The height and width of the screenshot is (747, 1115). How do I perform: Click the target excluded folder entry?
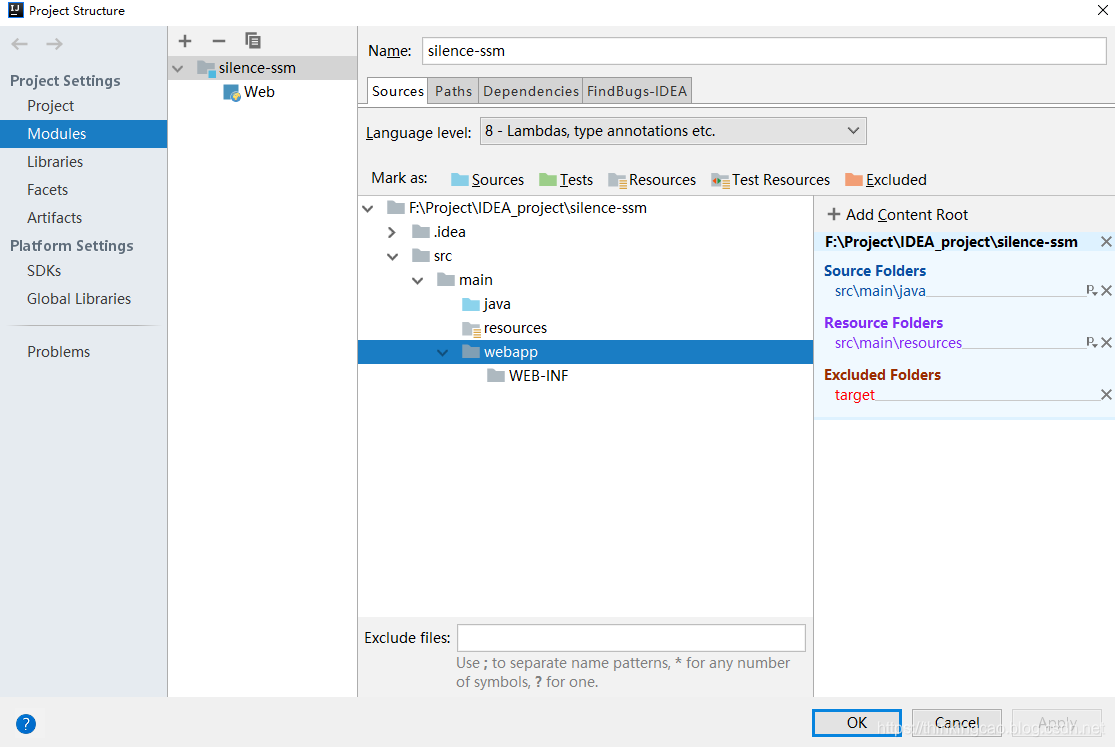[x=854, y=395]
